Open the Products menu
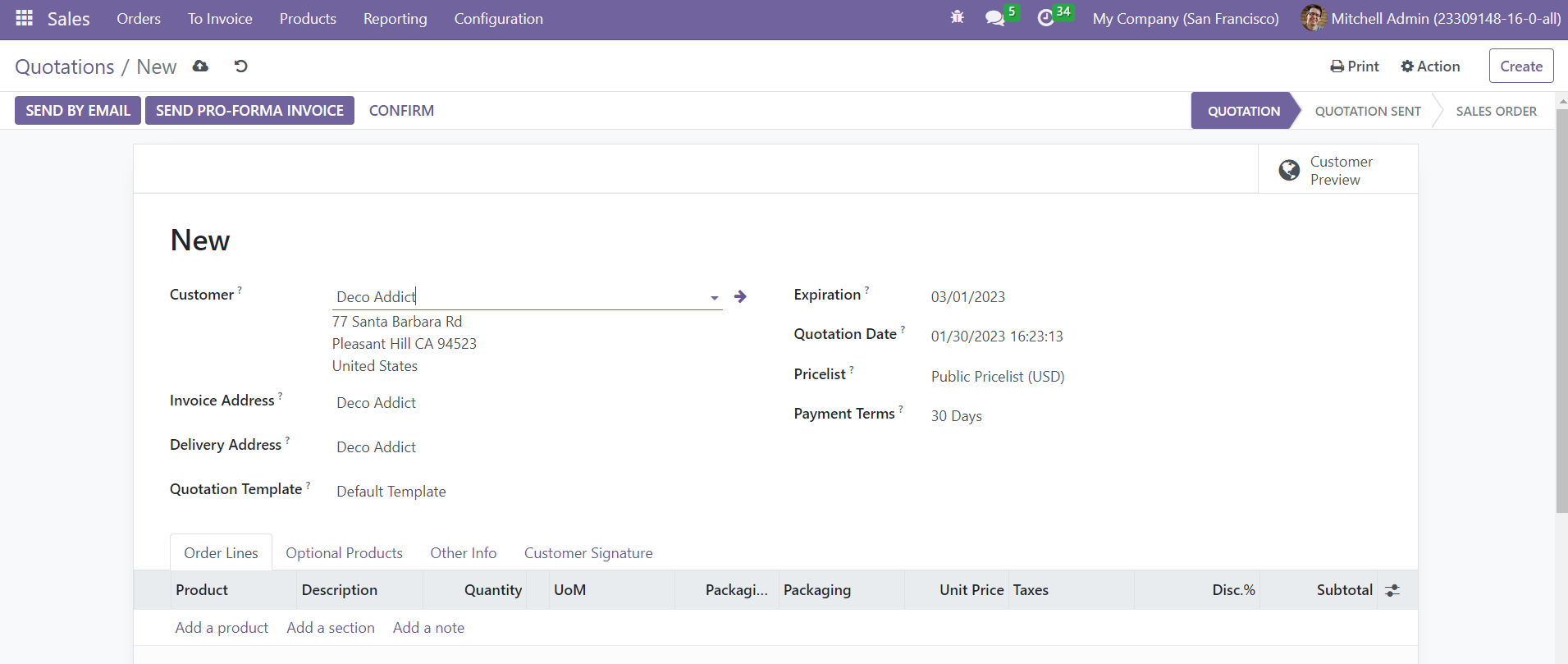 click(308, 18)
